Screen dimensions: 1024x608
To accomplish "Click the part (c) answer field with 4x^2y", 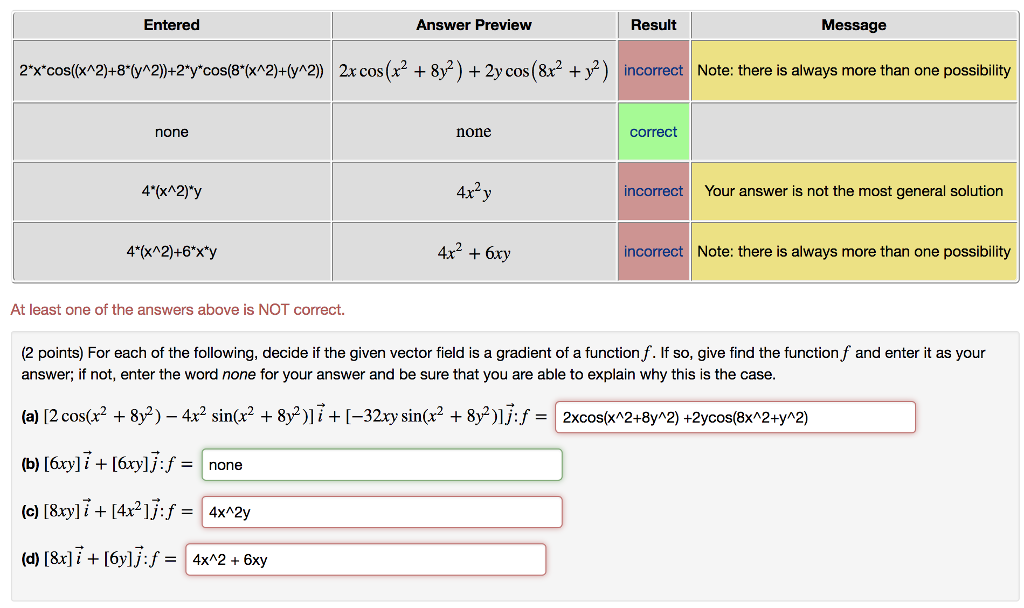I will 381,511.
